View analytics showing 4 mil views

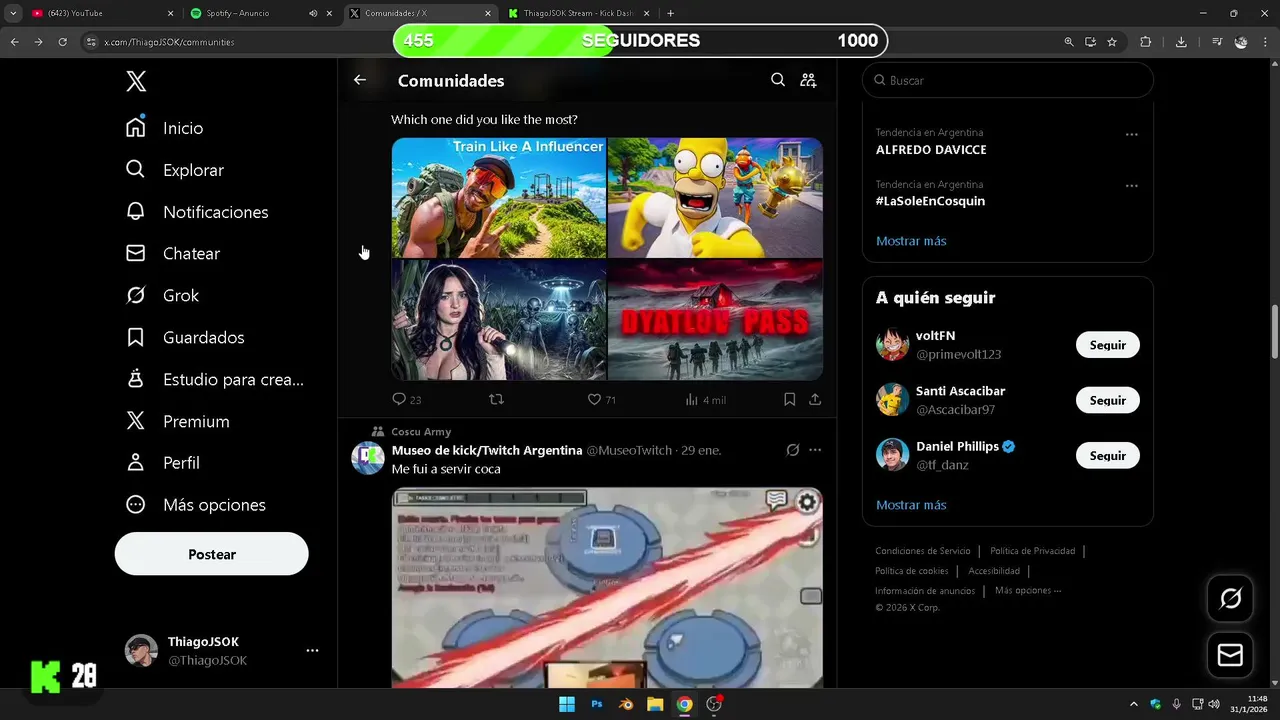[705, 399]
